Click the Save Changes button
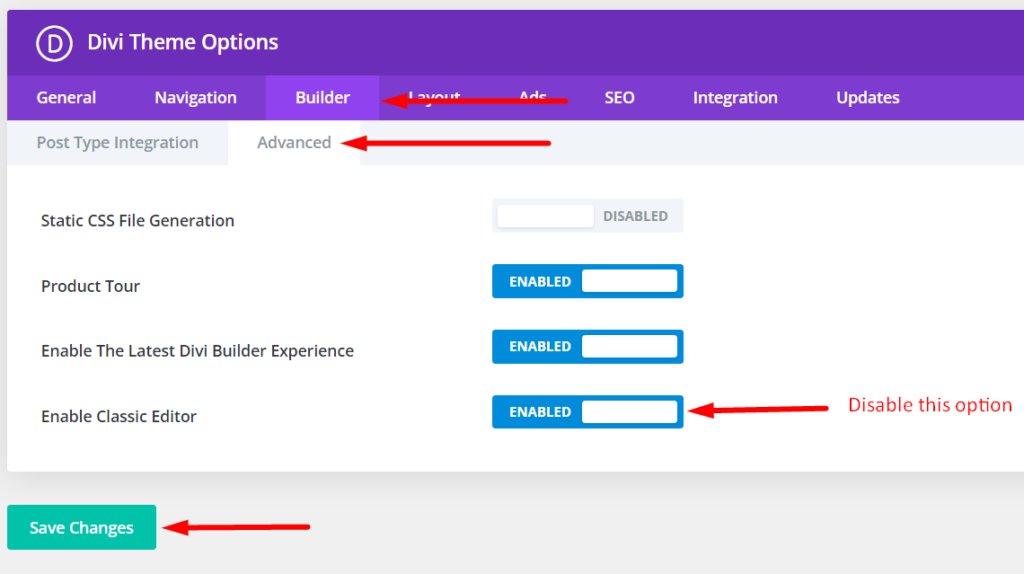1024x574 pixels. click(x=82, y=527)
